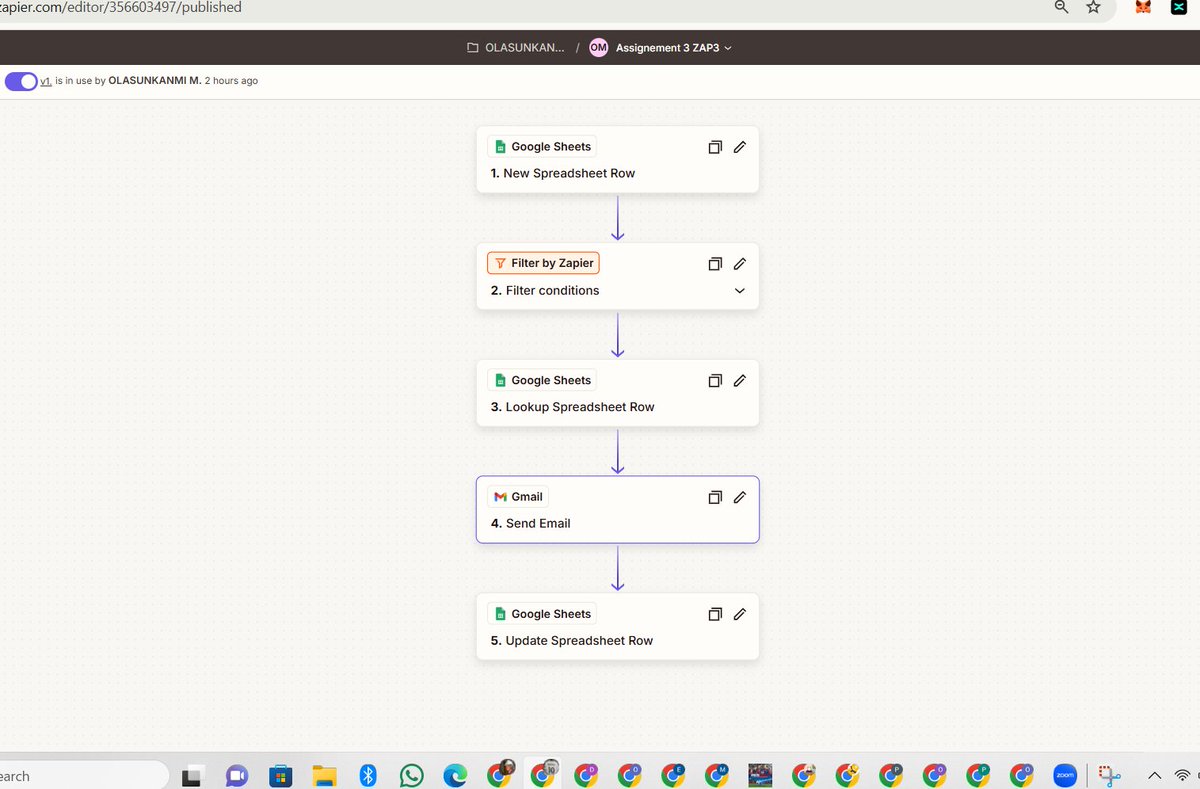Click the Bluetooth icon in the taskbar

pyautogui.click(x=367, y=775)
